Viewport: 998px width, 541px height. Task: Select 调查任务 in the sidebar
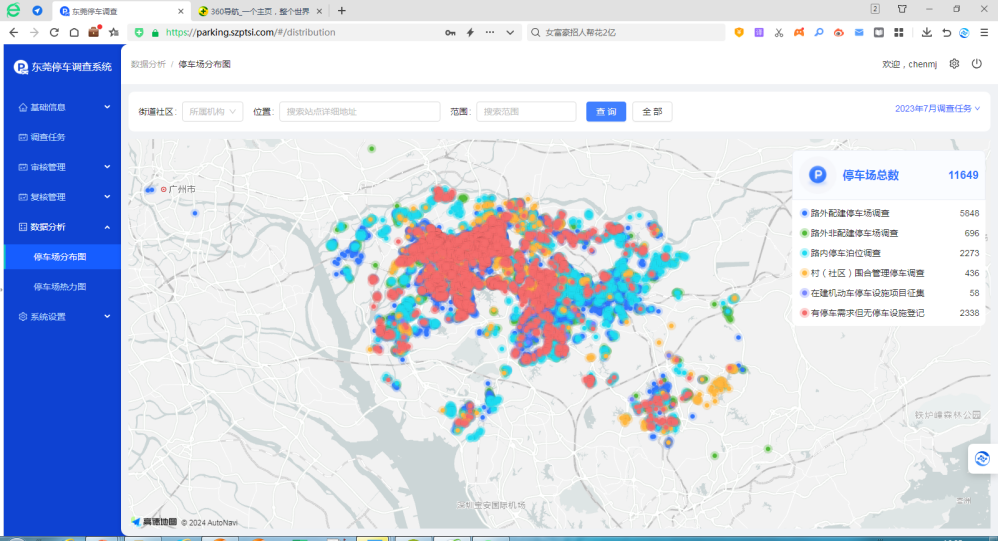(48, 137)
